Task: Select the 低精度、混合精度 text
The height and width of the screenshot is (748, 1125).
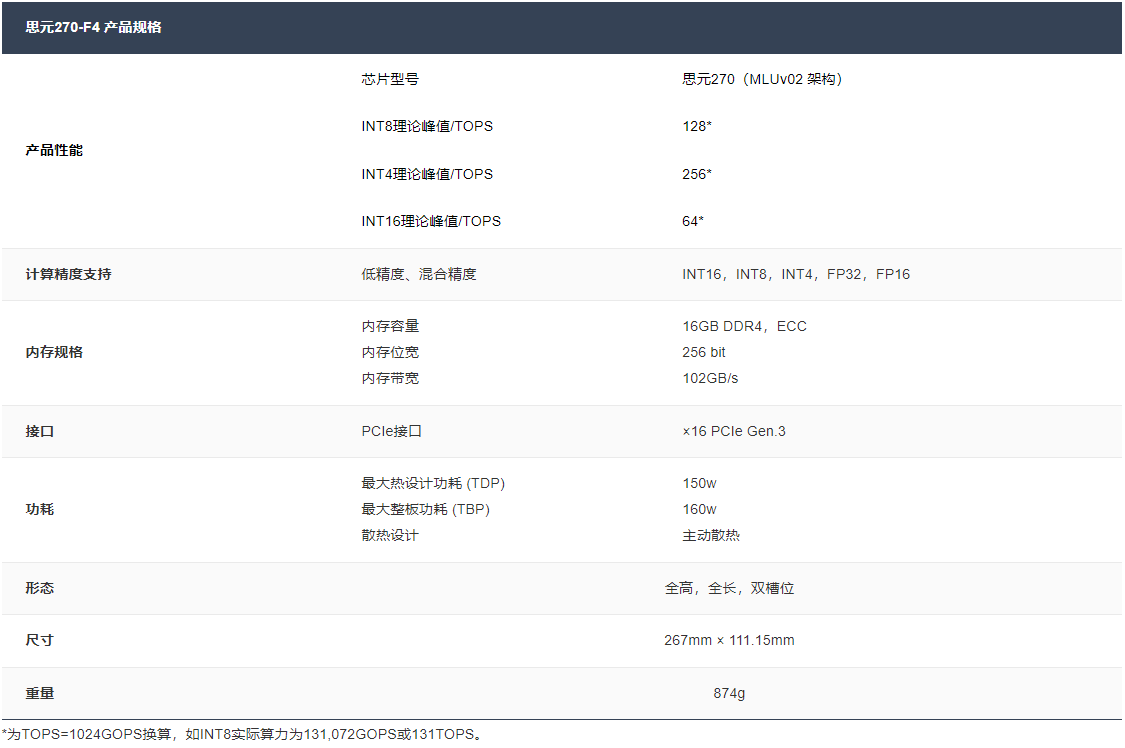Action: [x=418, y=274]
